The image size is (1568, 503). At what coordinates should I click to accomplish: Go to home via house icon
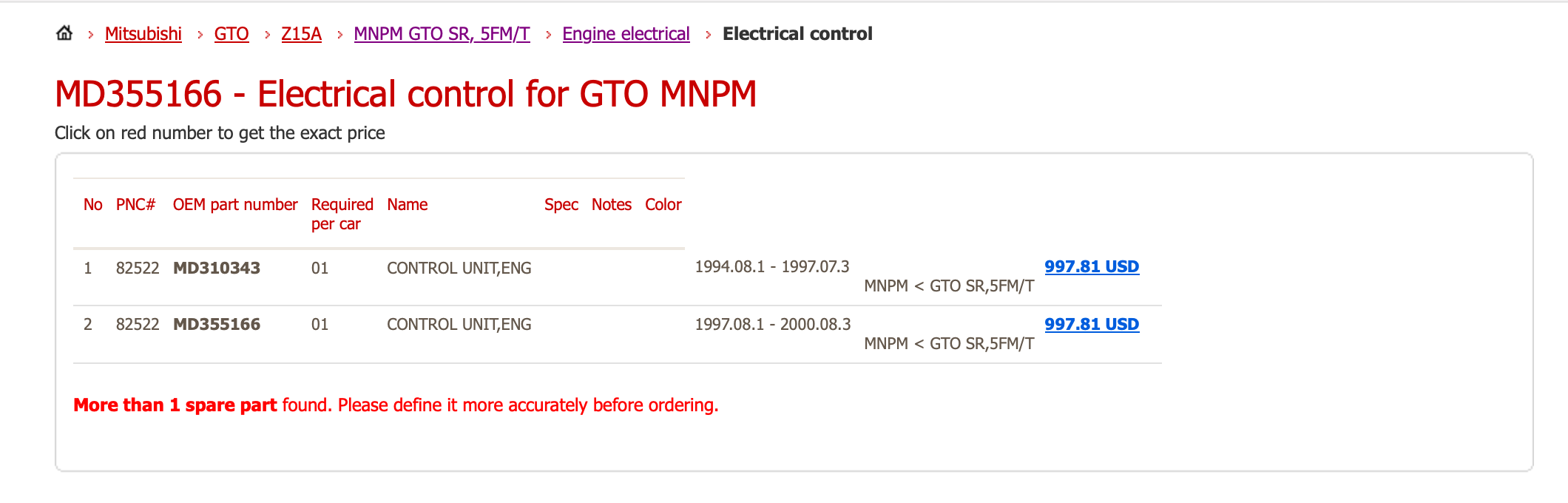click(64, 33)
